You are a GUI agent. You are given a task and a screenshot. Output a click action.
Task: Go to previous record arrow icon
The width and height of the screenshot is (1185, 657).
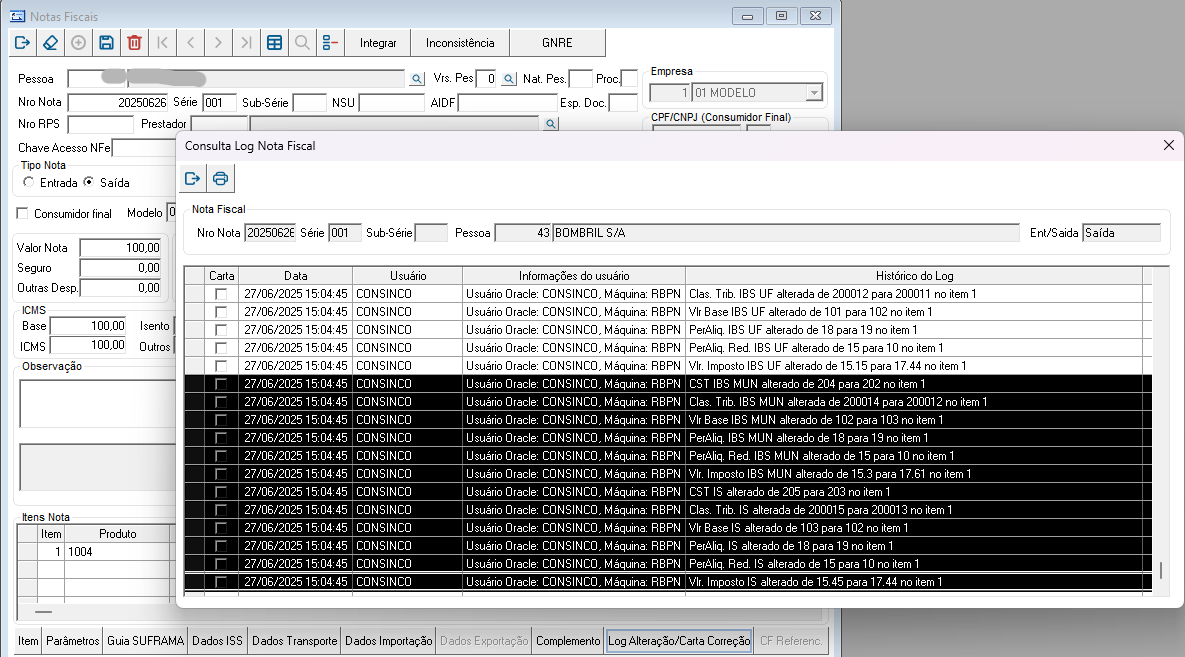[x=190, y=43]
